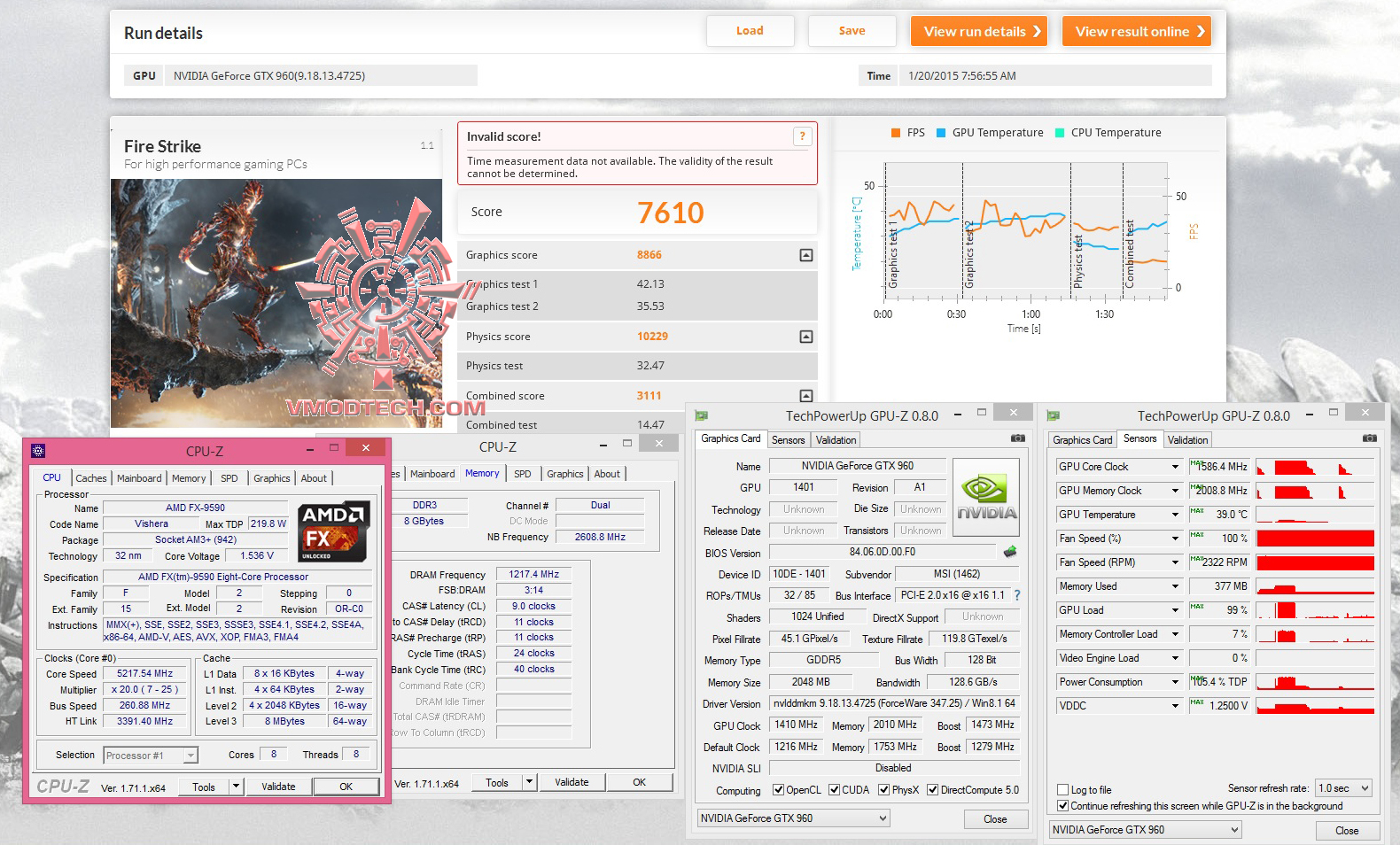The height and width of the screenshot is (845, 1400).
Task: Open the VDDC sensor dropdown
Action: tap(1176, 706)
